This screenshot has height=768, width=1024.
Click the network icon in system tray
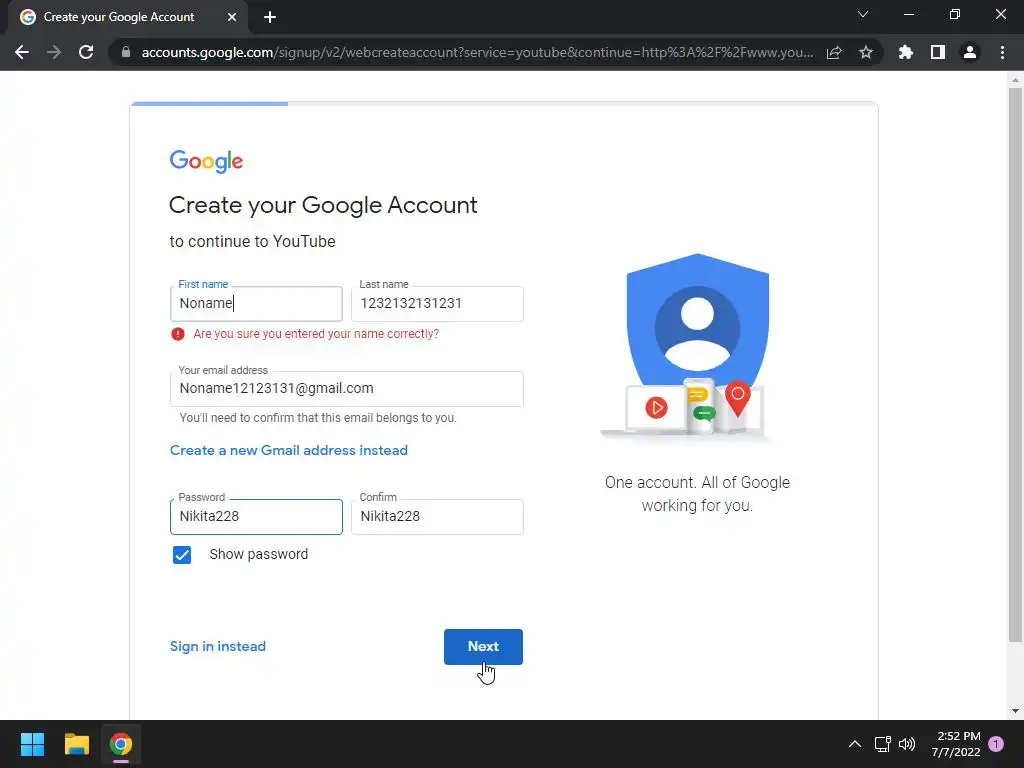(x=882, y=744)
